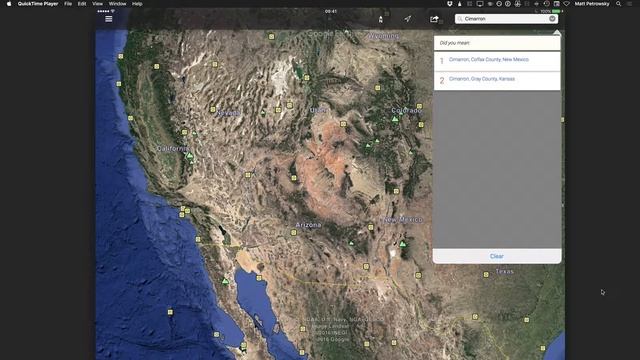640x360 pixels.
Task: Click the Clear button in results panel
Action: [497, 256]
